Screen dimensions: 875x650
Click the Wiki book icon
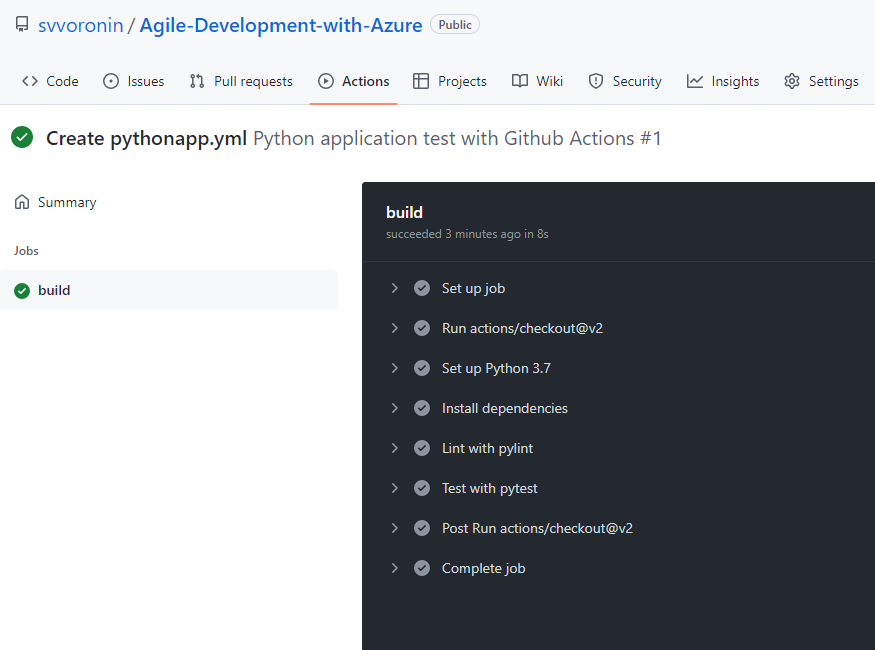pos(520,81)
